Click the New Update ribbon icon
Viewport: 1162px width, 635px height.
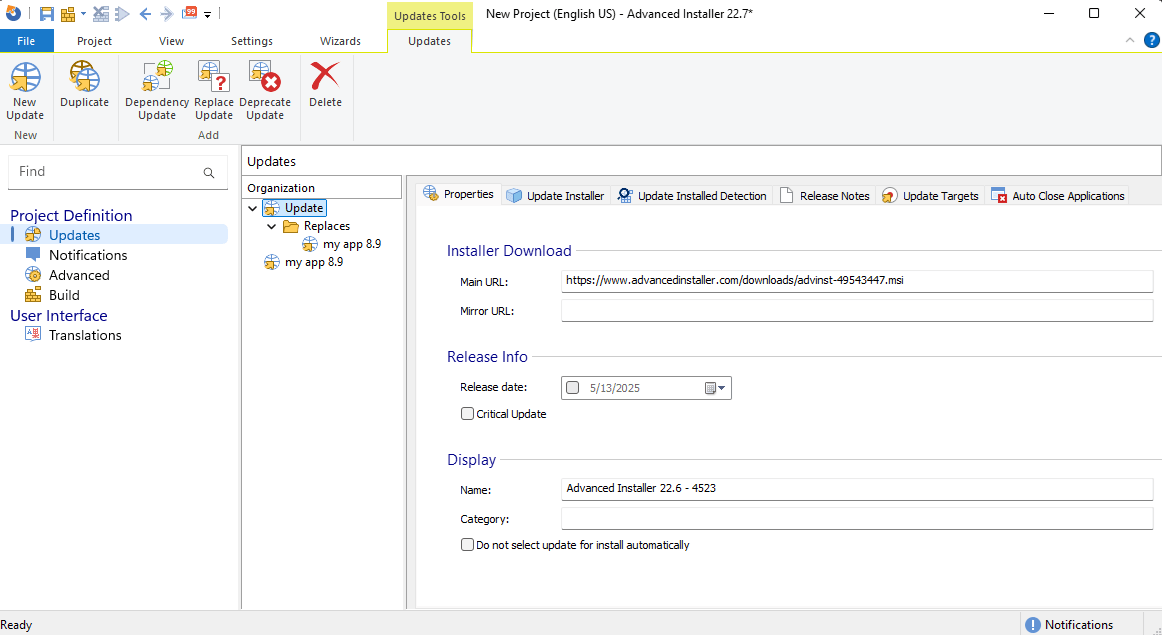click(25, 90)
